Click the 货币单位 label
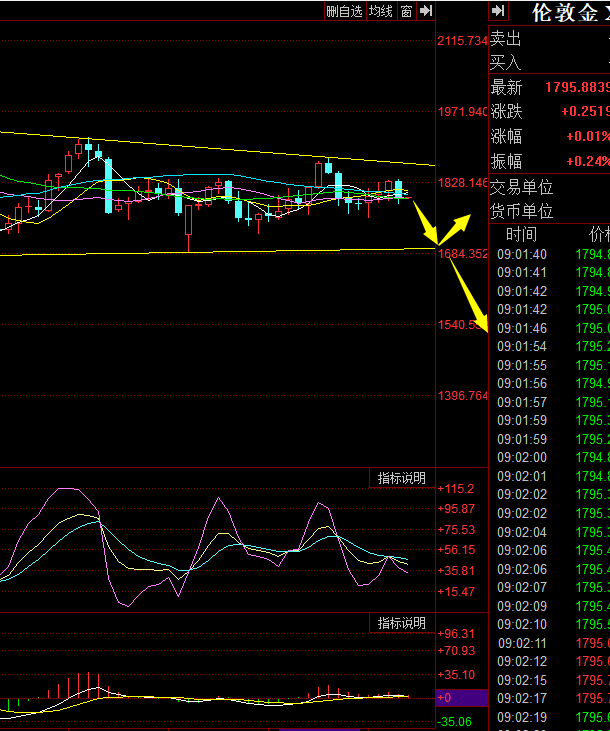Image resolution: width=610 pixels, height=731 pixels. [521, 212]
